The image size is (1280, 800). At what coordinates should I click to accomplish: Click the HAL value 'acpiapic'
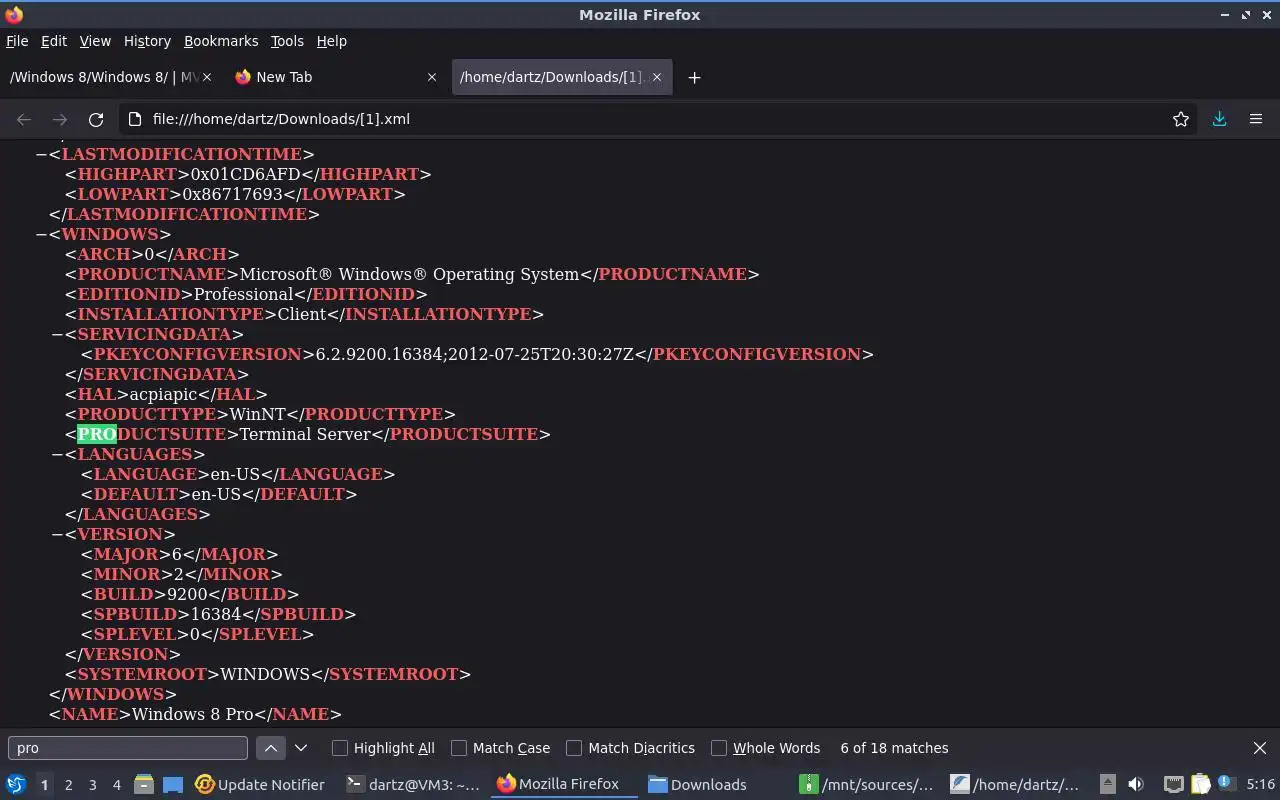click(164, 394)
